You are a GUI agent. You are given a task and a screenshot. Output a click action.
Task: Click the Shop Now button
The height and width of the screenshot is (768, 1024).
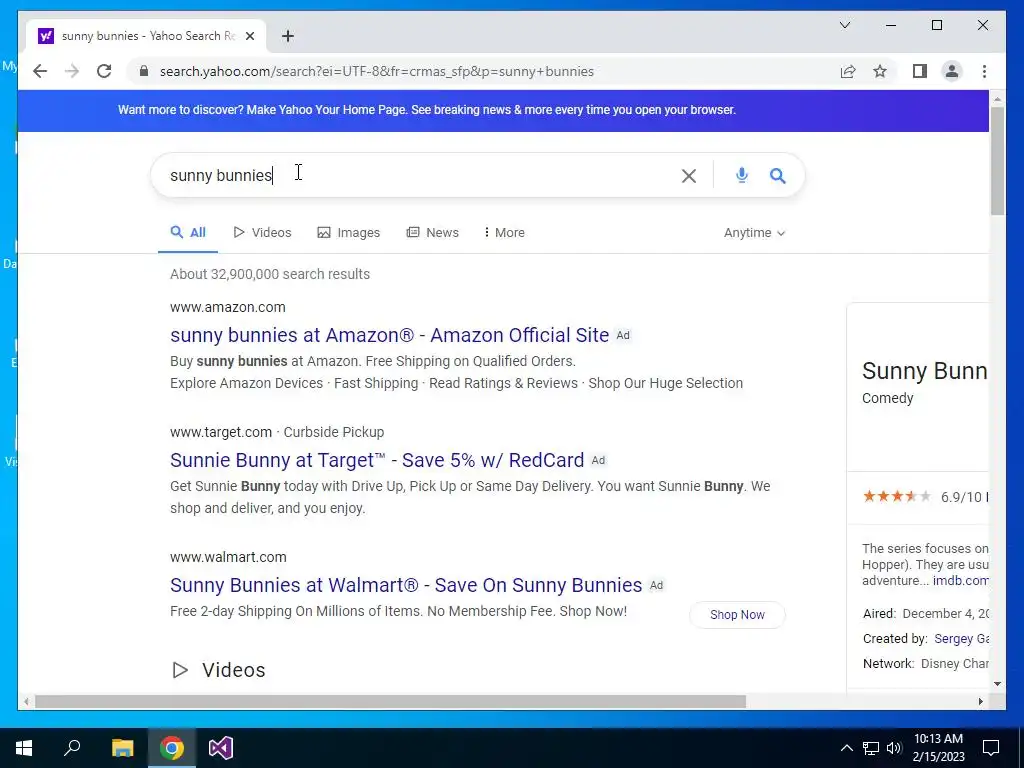[737, 615]
